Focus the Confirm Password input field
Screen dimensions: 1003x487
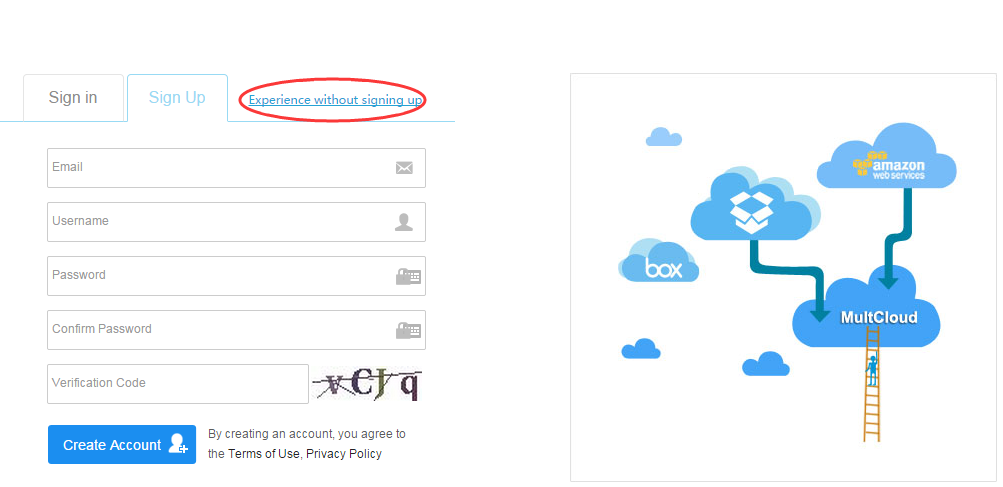coord(236,330)
